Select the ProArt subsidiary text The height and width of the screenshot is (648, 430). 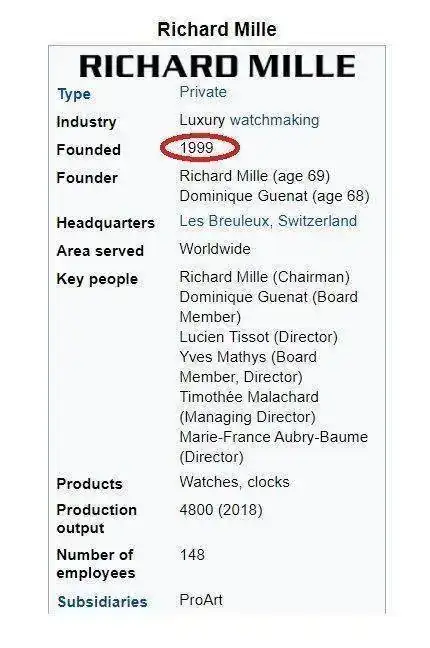[201, 600]
